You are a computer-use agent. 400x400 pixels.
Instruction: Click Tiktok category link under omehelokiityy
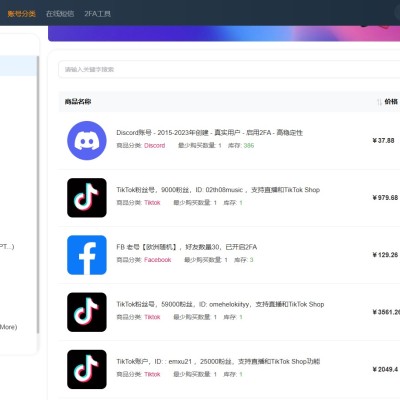152,317
